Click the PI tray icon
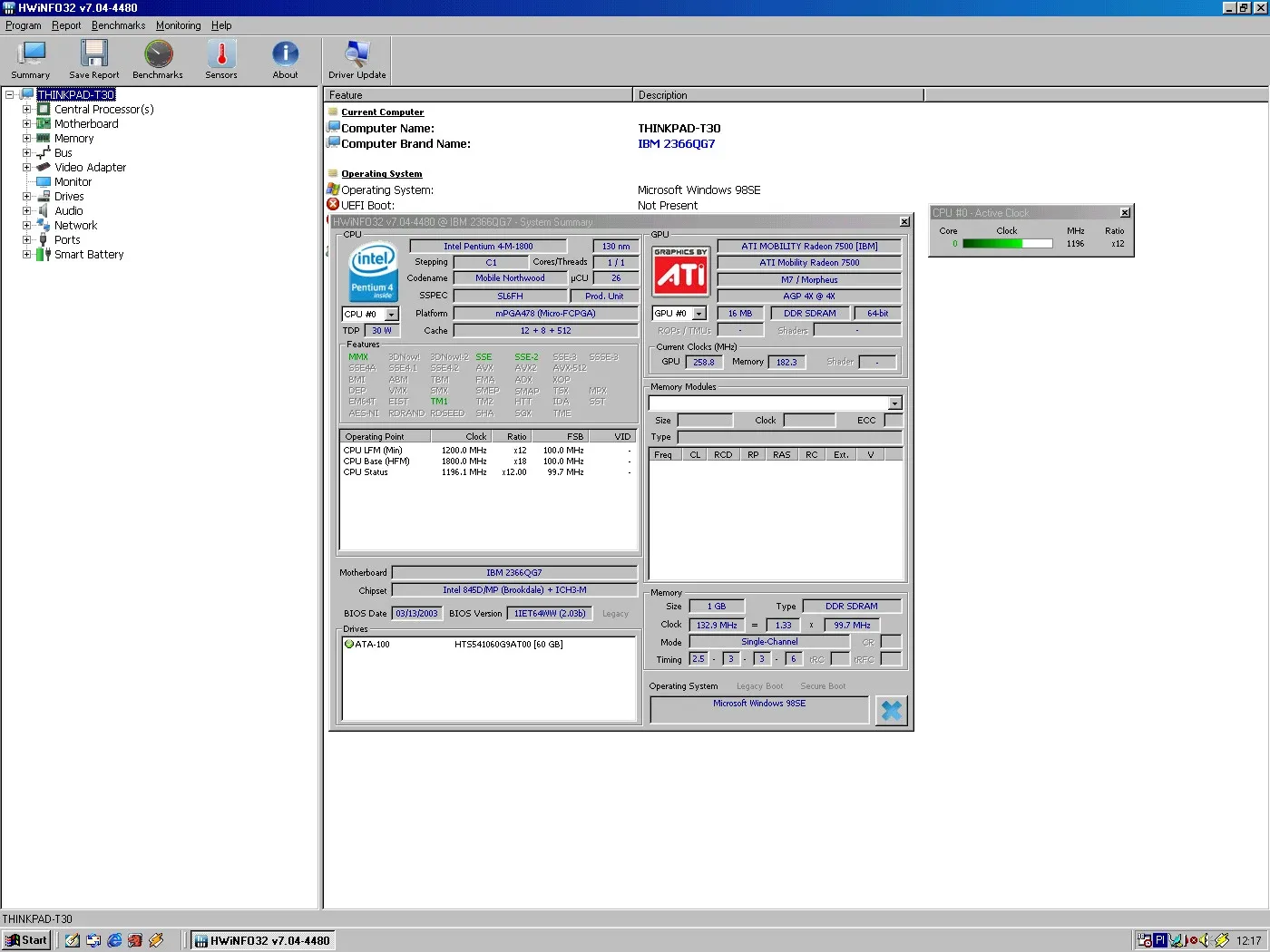The image size is (1270, 952). coord(1160,940)
